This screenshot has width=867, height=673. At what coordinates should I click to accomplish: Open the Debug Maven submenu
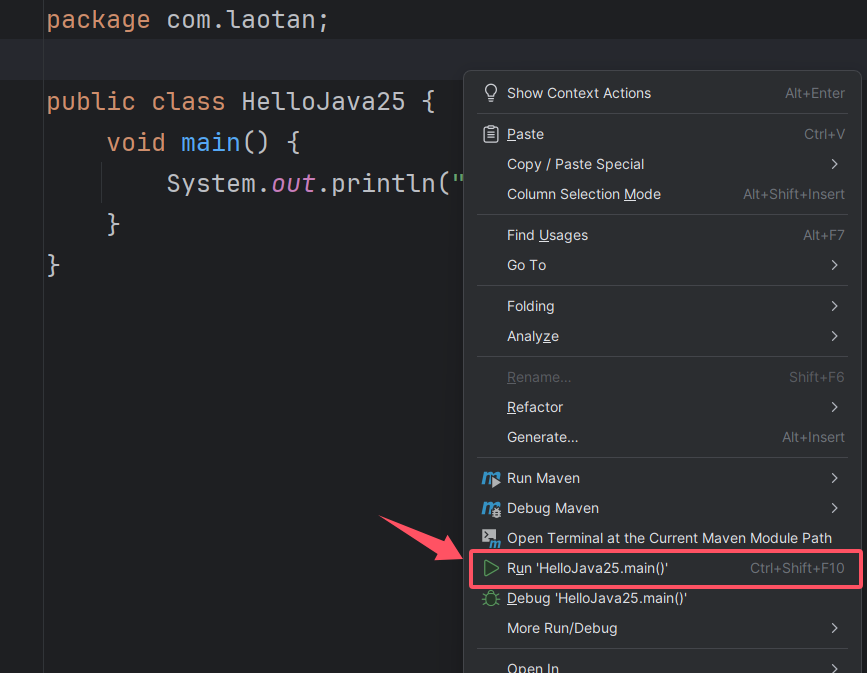pos(662,508)
